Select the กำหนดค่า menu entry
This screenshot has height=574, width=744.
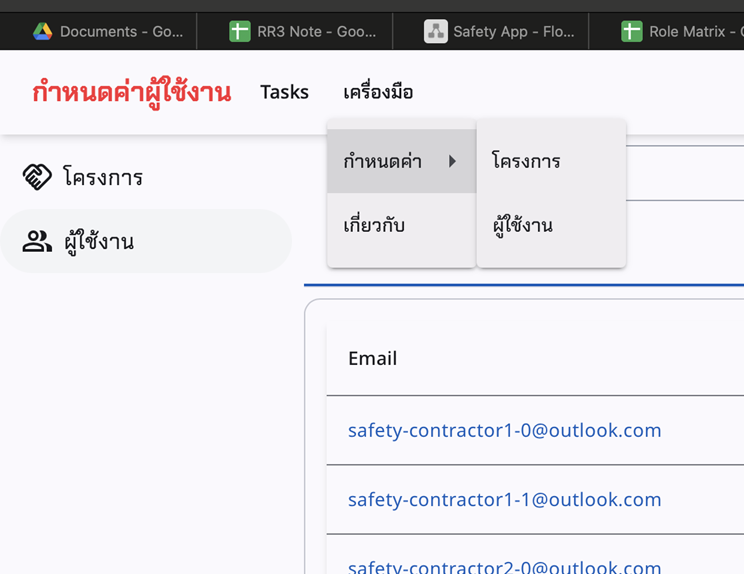[x=401, y=161]
